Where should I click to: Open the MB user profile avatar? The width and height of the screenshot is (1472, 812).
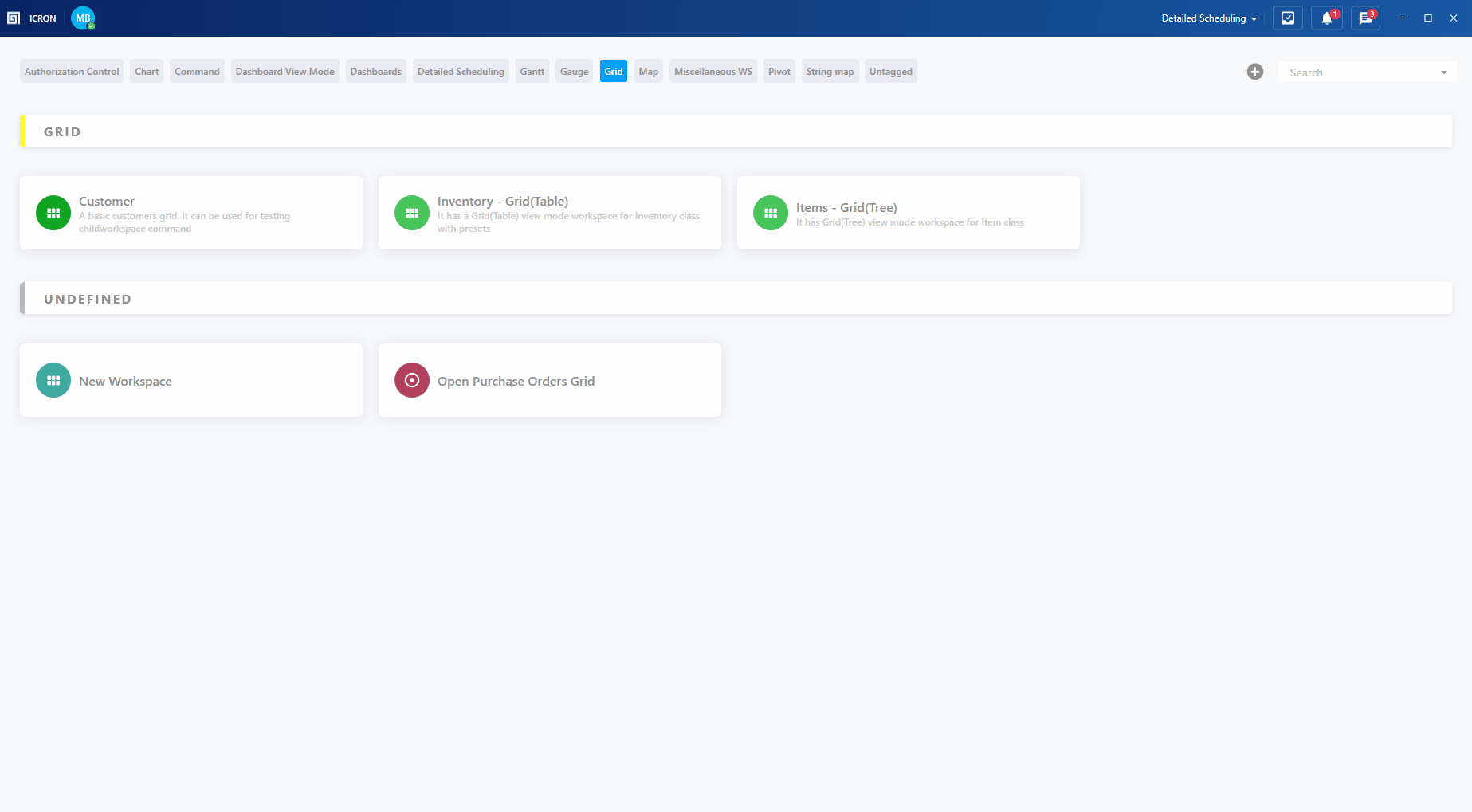click(x=83, y=18)
